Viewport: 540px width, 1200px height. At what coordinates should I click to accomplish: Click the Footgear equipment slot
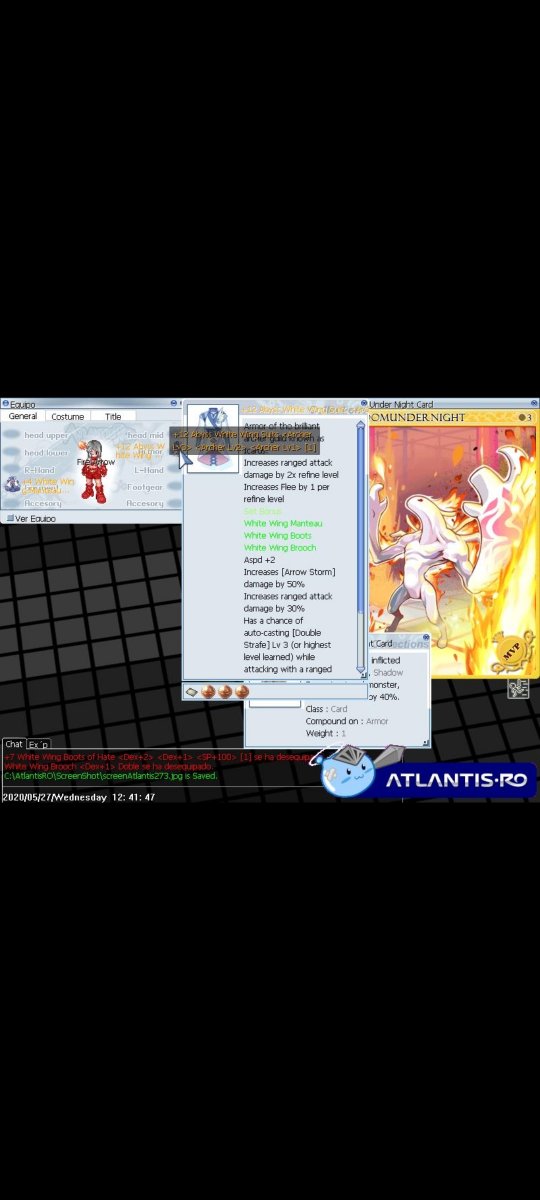144,487
